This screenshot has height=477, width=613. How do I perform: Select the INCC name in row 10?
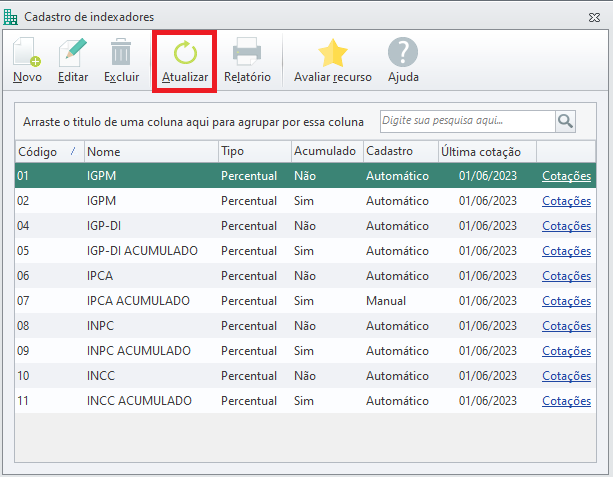(101, 376)
